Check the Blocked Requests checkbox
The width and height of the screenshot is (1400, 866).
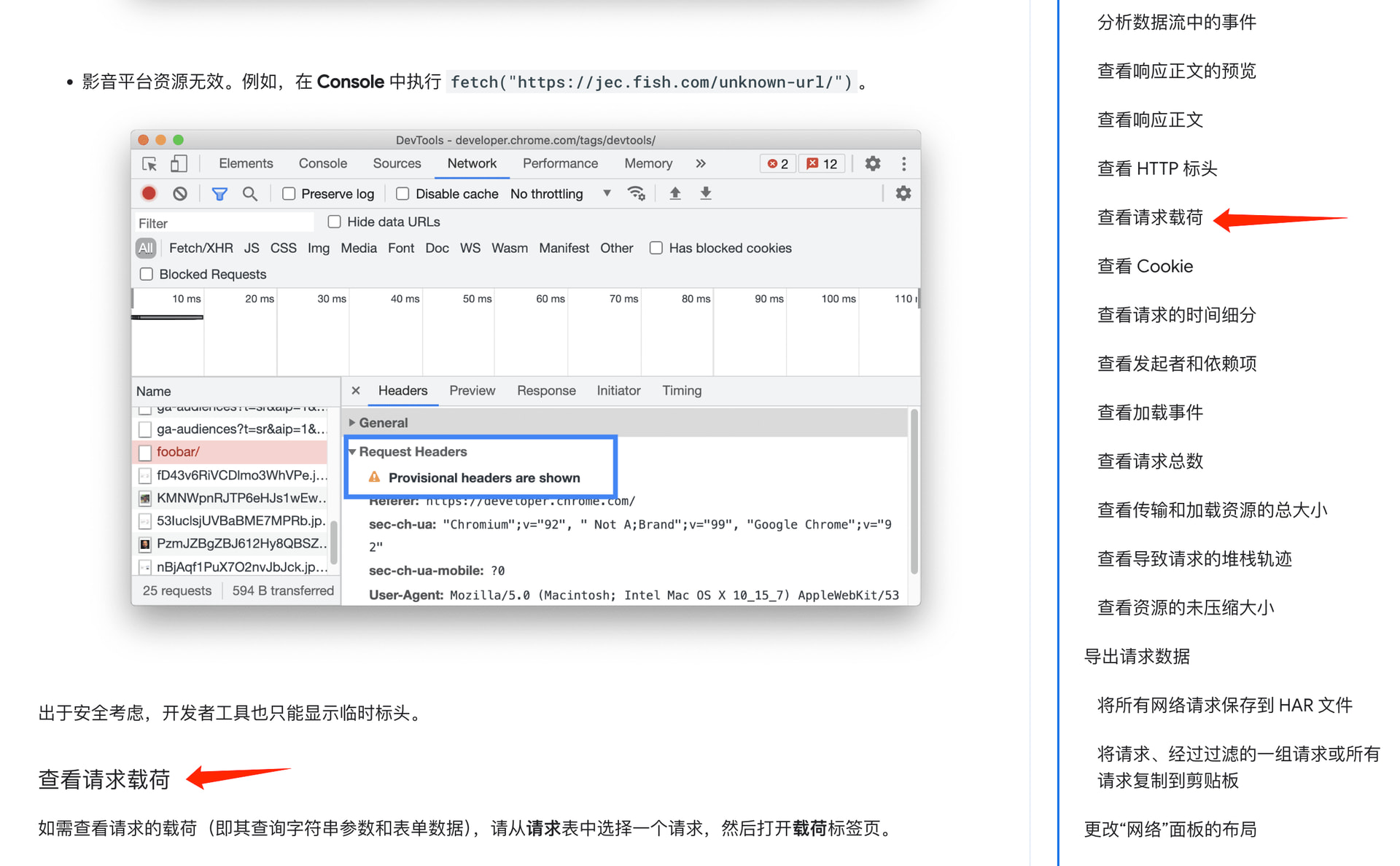click(147, 274)
